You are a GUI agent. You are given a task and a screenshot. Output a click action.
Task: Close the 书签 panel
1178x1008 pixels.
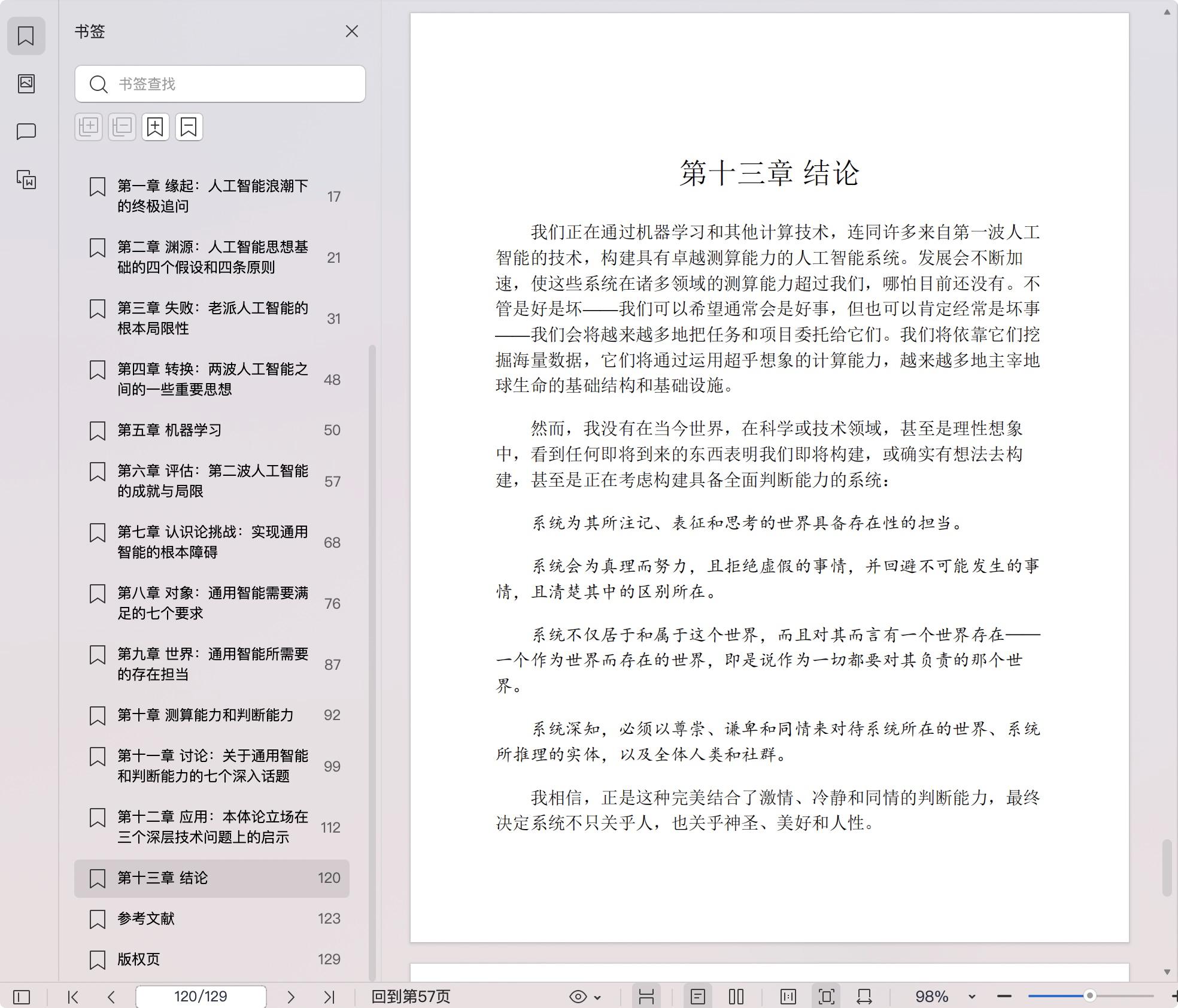[x=352, y=31]
